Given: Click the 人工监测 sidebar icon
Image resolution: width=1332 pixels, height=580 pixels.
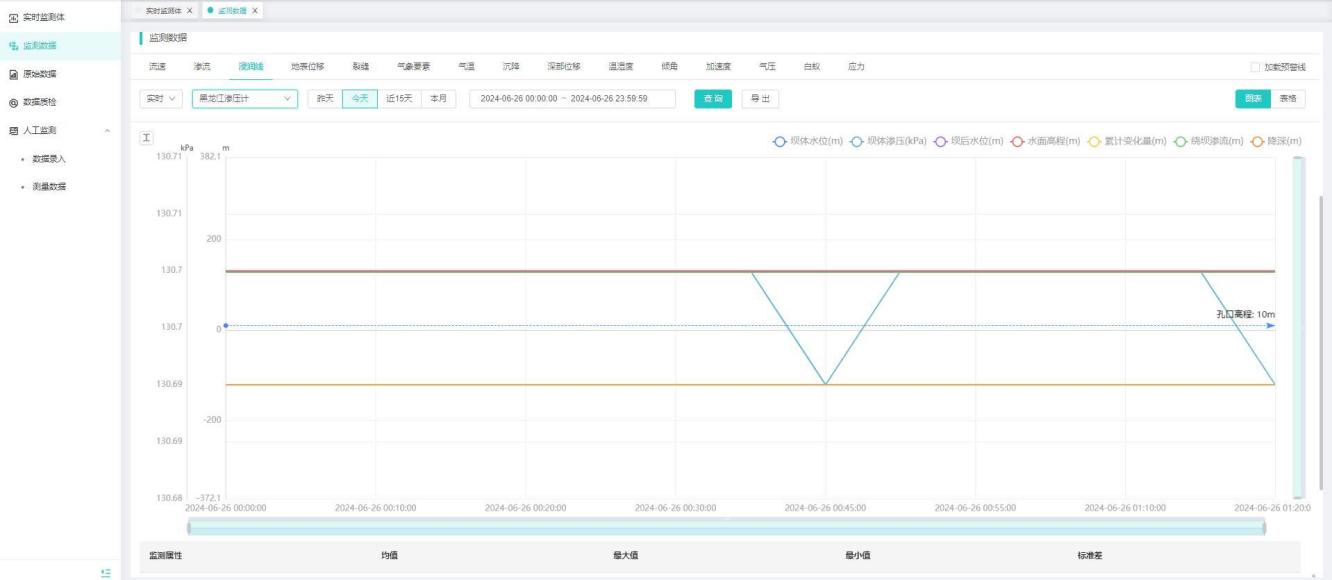Looking at the screenshot, I should [13, 130].
